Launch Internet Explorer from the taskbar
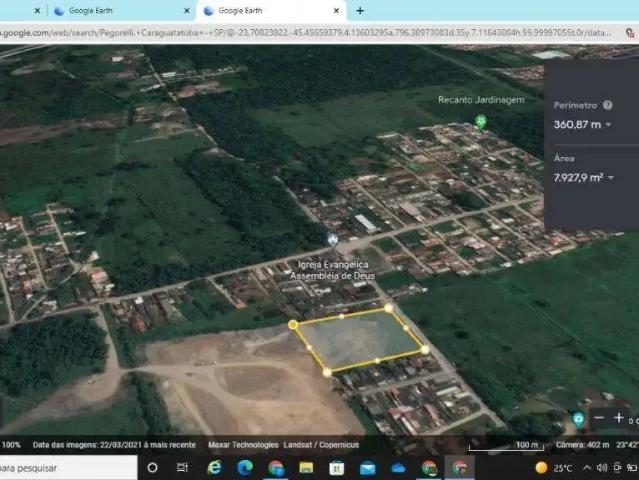This screenshot has width=639, height=480. click(214, 468)
